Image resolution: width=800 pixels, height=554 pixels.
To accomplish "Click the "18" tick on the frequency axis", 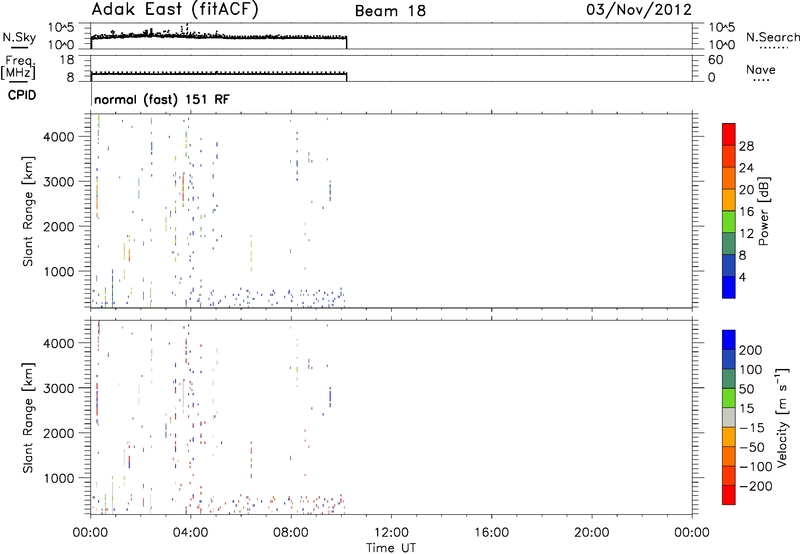I will click(x=67, y=60).
